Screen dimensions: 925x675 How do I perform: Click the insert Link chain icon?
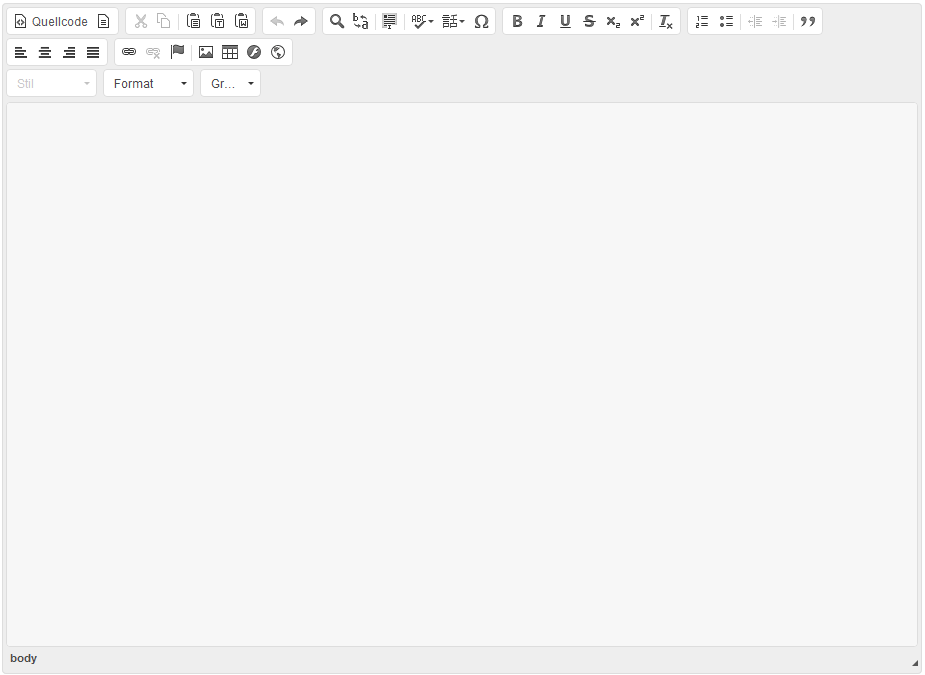tap(129, 53)
